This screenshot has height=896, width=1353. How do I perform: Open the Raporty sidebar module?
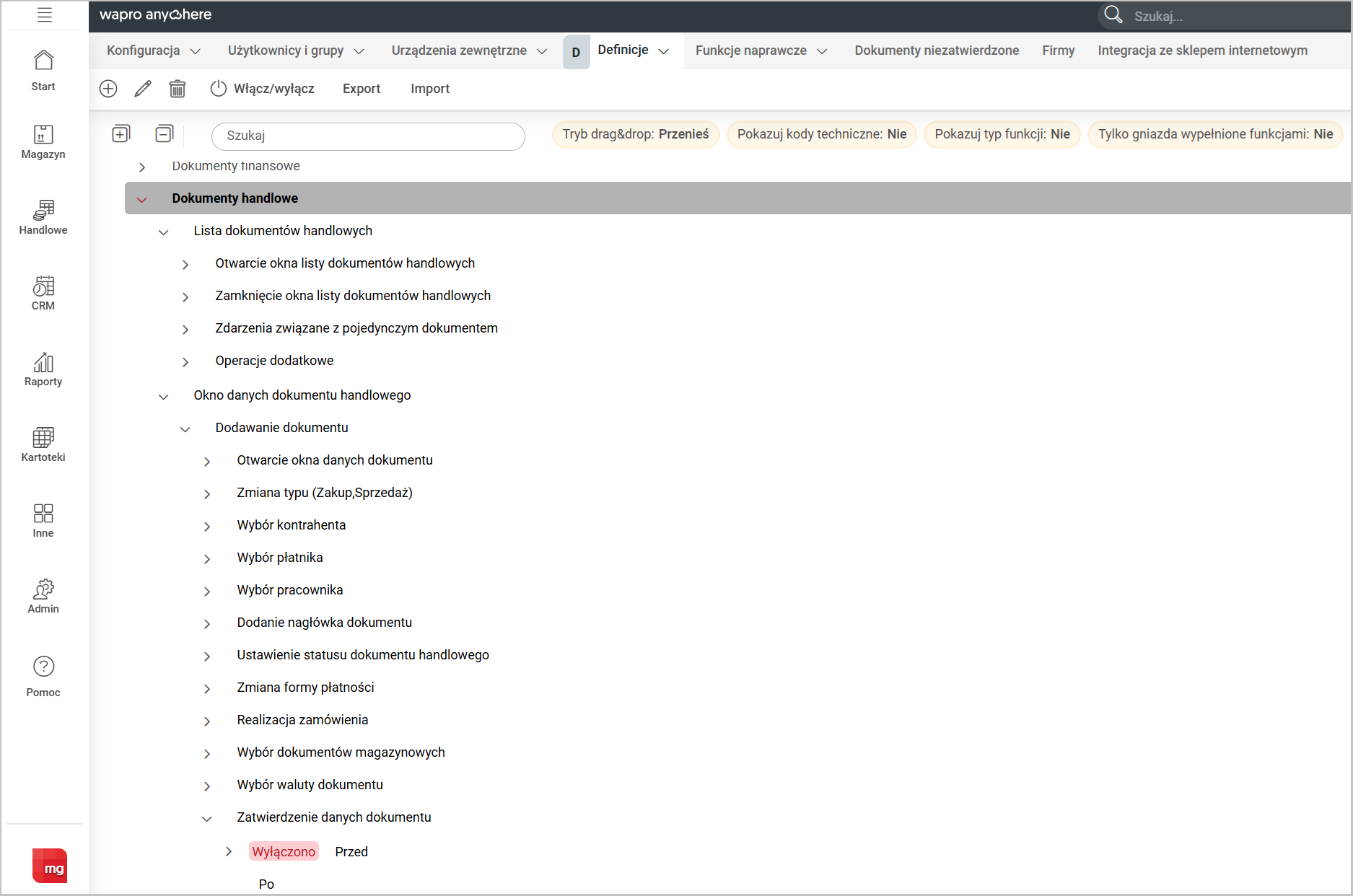(43, 369)
